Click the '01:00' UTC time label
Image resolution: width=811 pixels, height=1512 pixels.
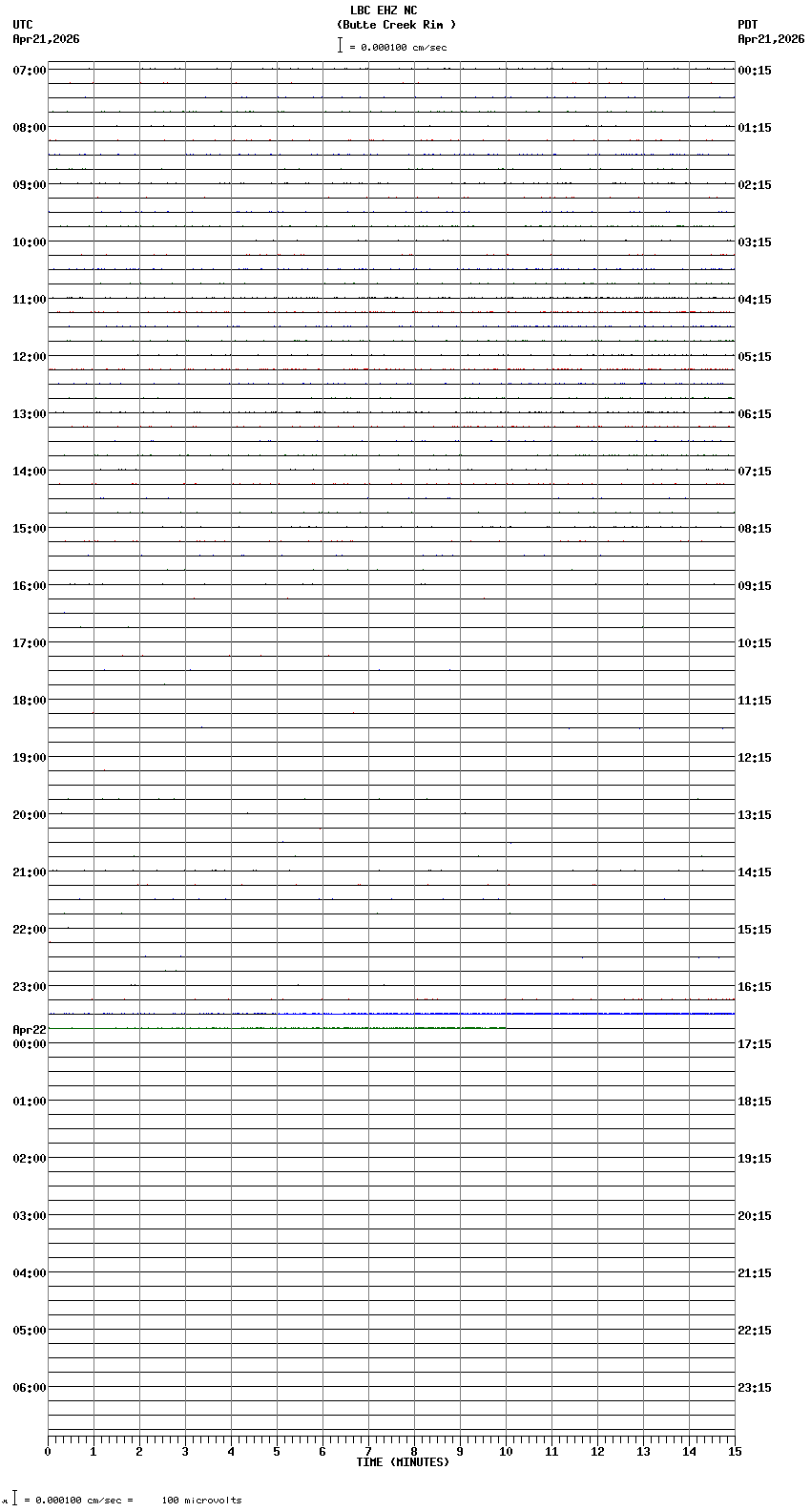tap(30, 1102)
